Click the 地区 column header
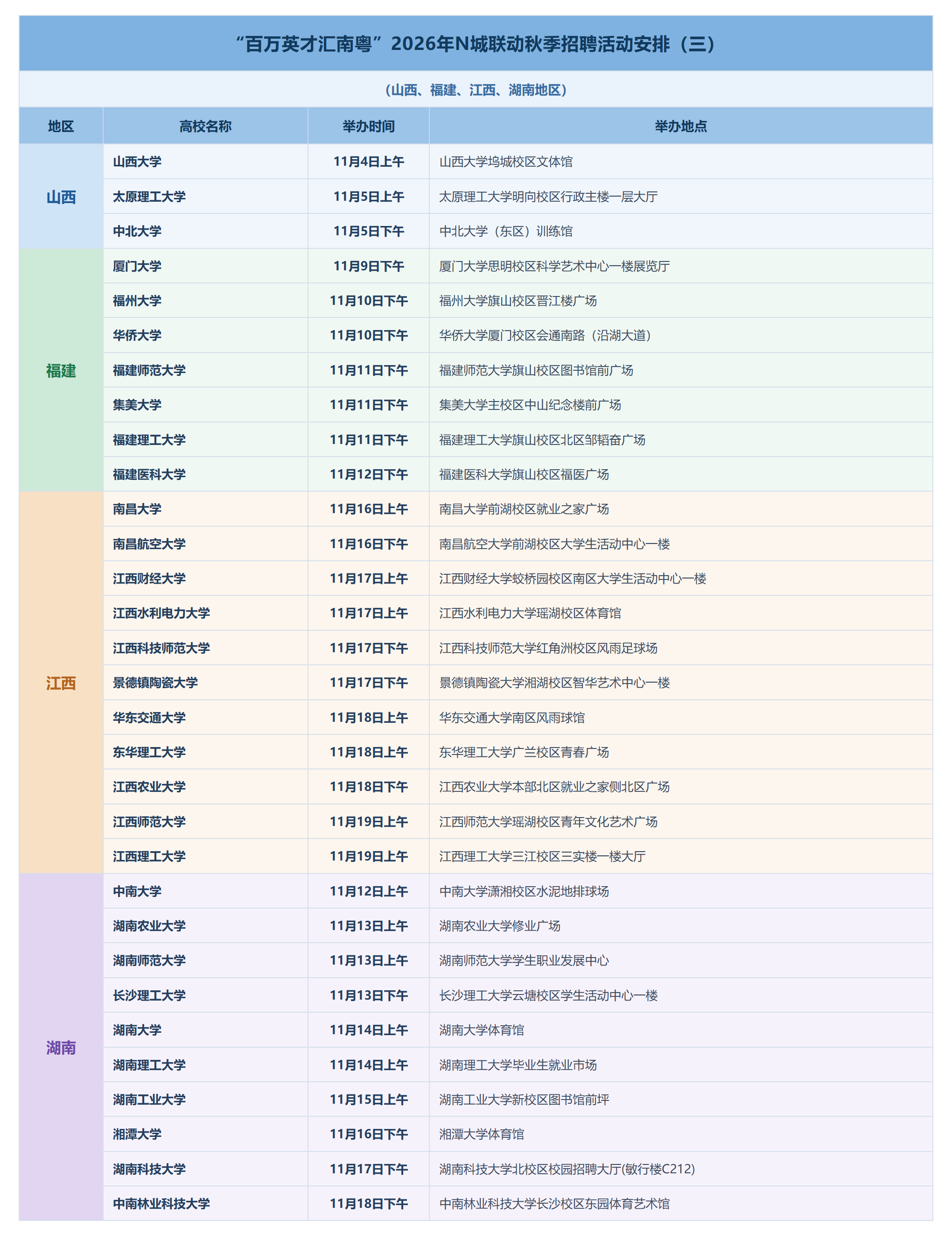Viewport: 952px width, 1234px height. pos(61,126)
